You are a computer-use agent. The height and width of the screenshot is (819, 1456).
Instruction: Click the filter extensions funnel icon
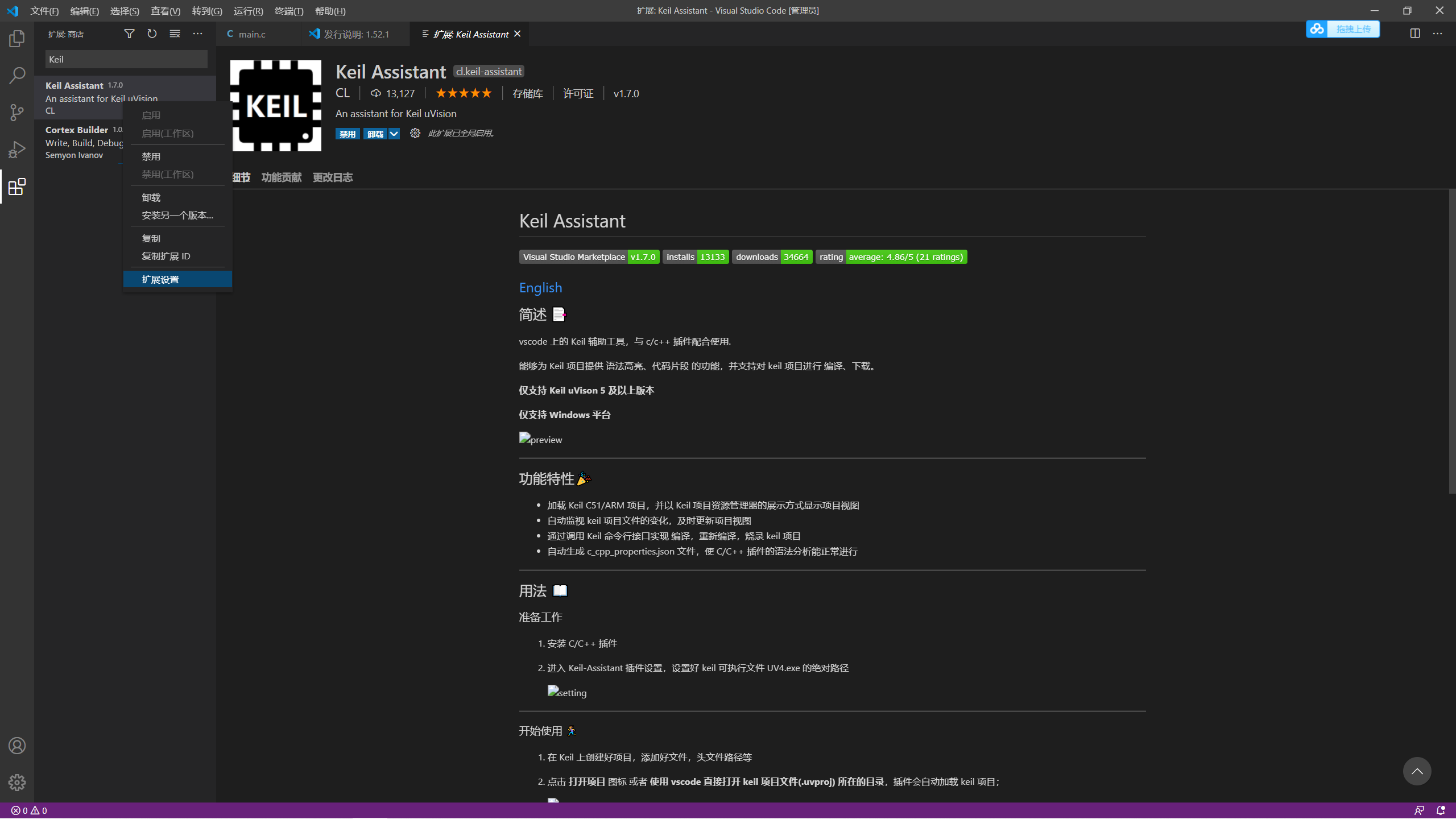coord(129,34)
